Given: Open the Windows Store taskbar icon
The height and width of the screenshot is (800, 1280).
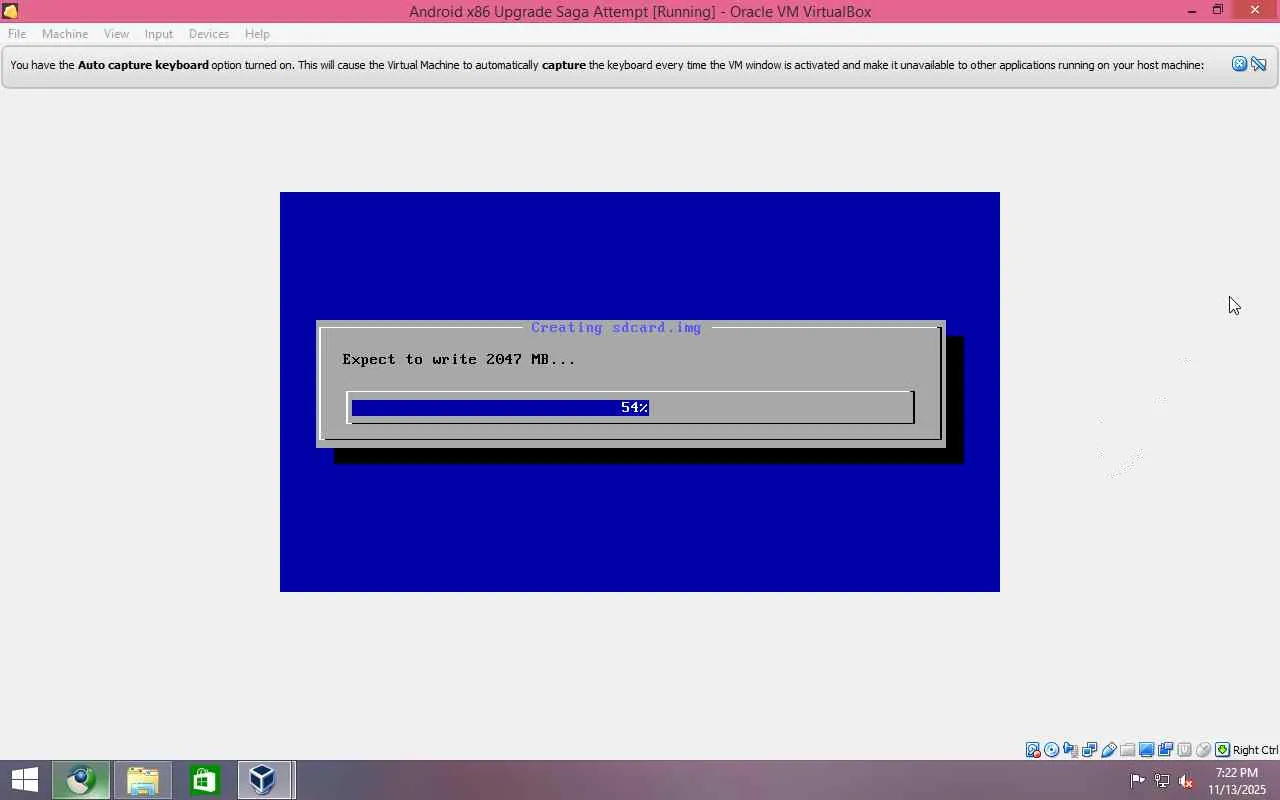Looking at the screenshot, I should [x=204, y=780].
